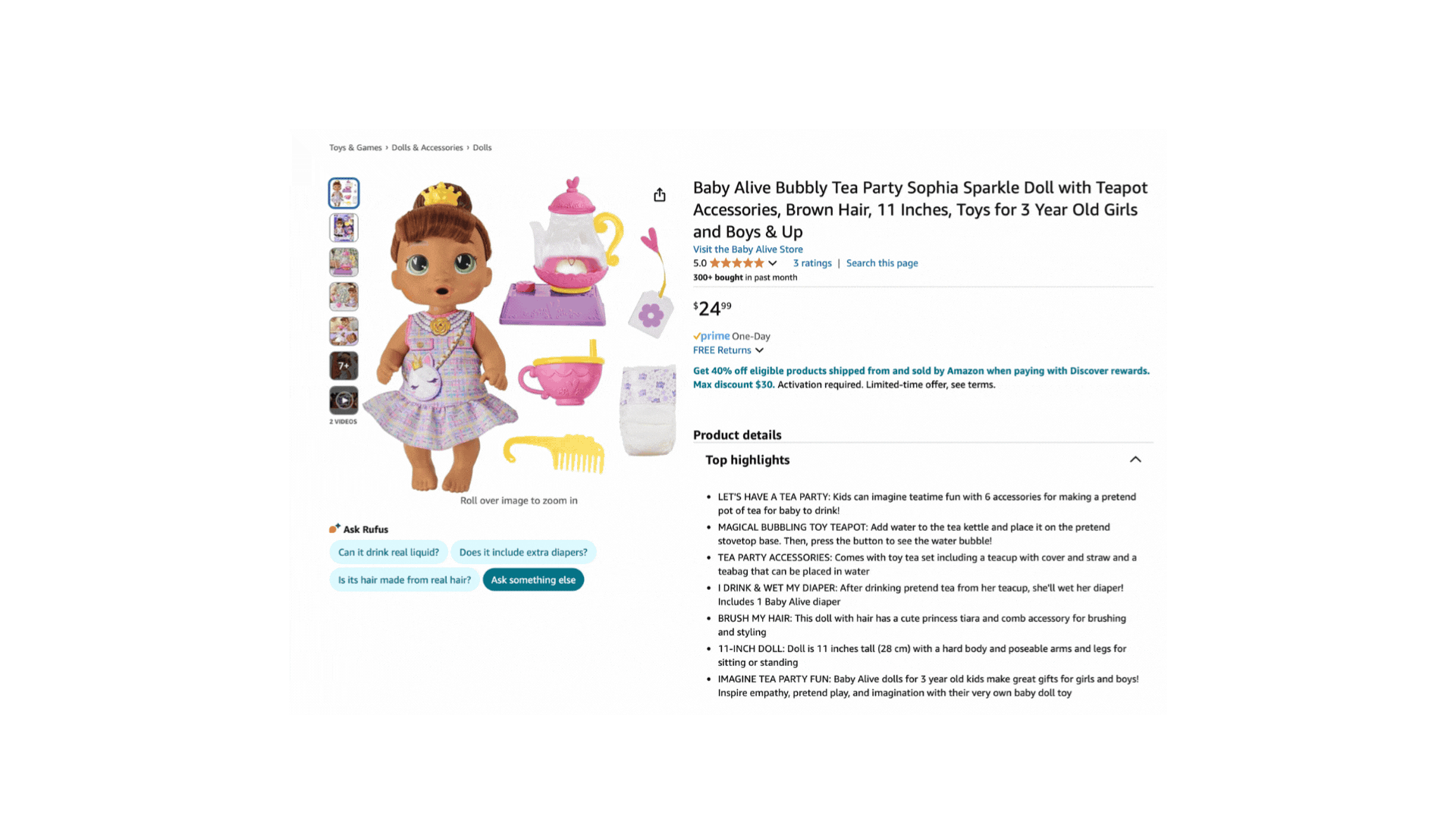The height and width of the screenshot is (819, 1456).
Task: Click the share icon above product image
Action: (x=660, y=195)
